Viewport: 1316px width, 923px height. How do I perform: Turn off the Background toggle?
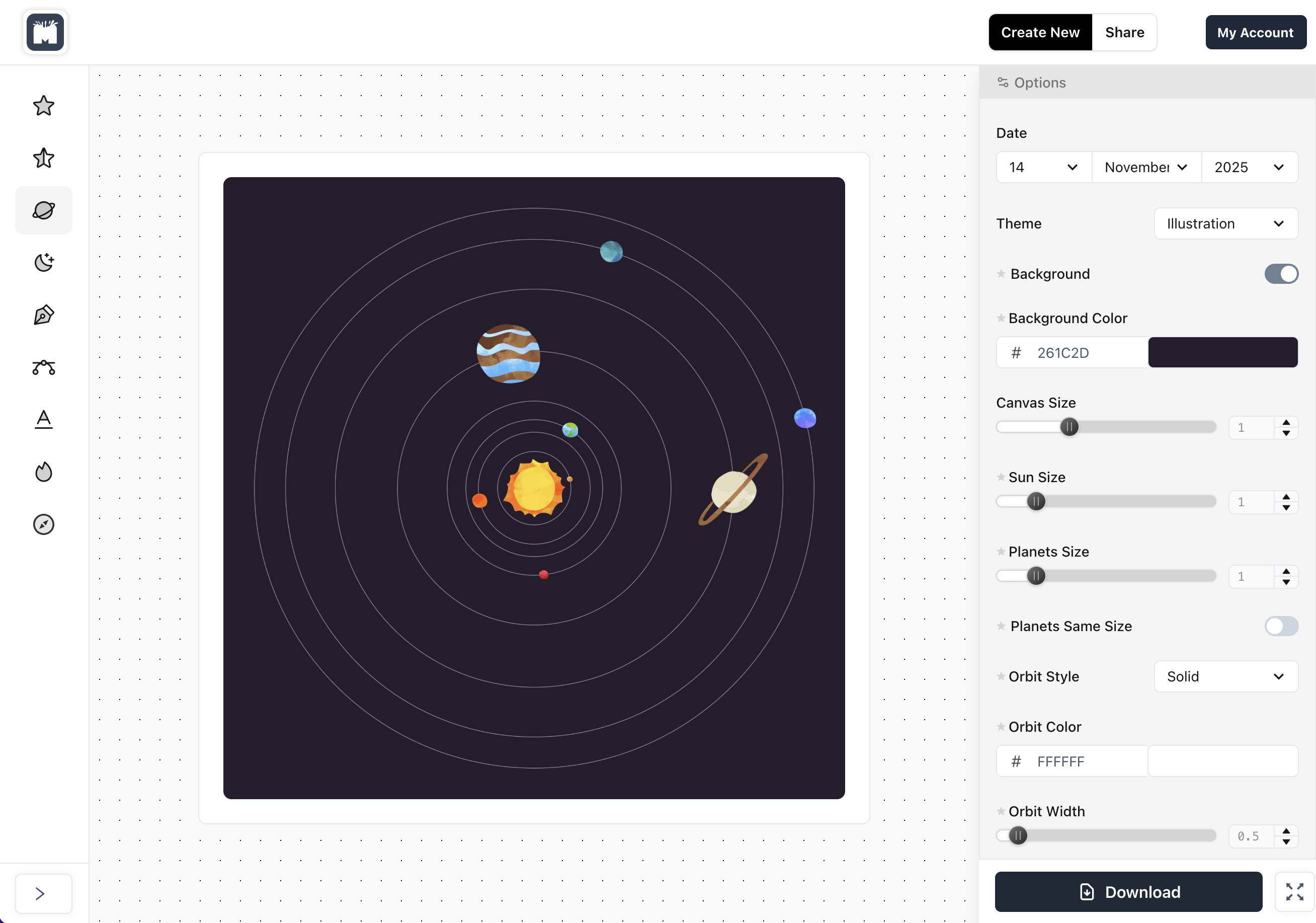click(1280, 274)
